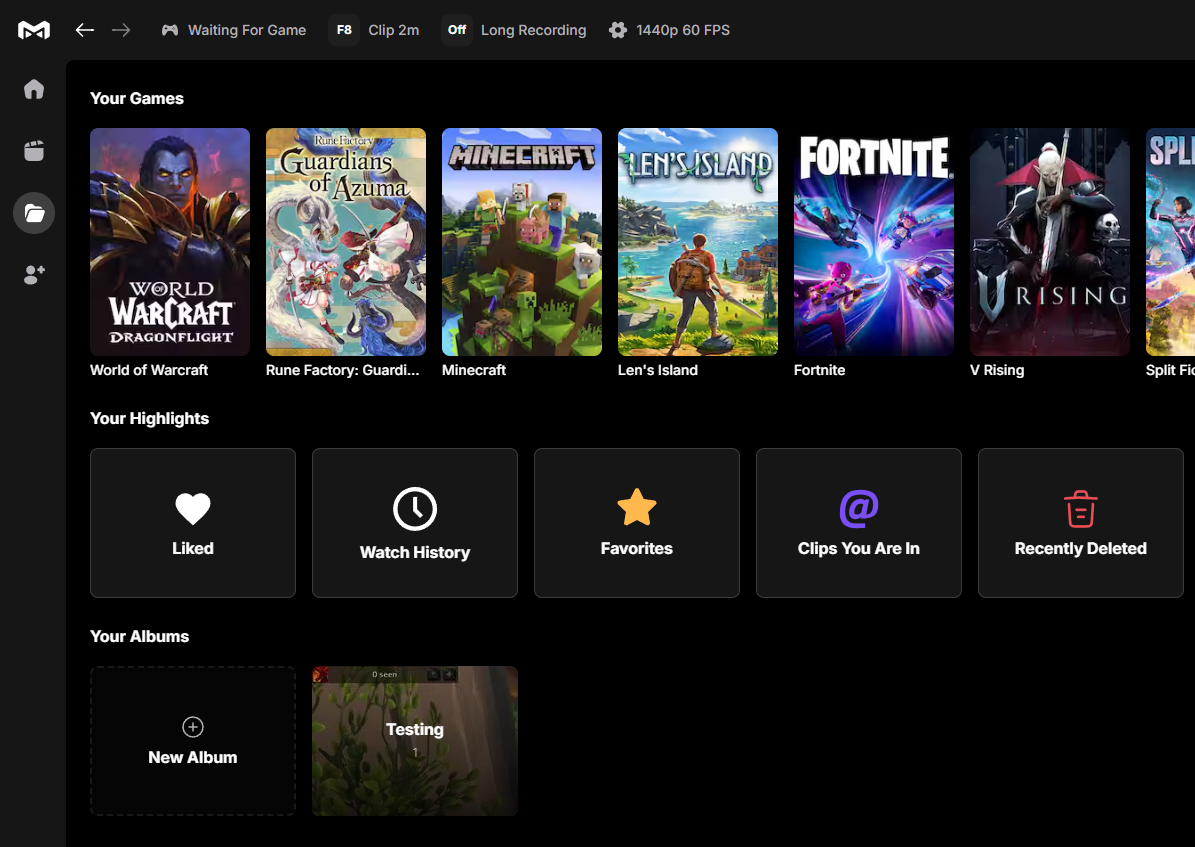Open the Clips You Are In card
This screenshot has width=1195, height=847.
tap(859, 523)
